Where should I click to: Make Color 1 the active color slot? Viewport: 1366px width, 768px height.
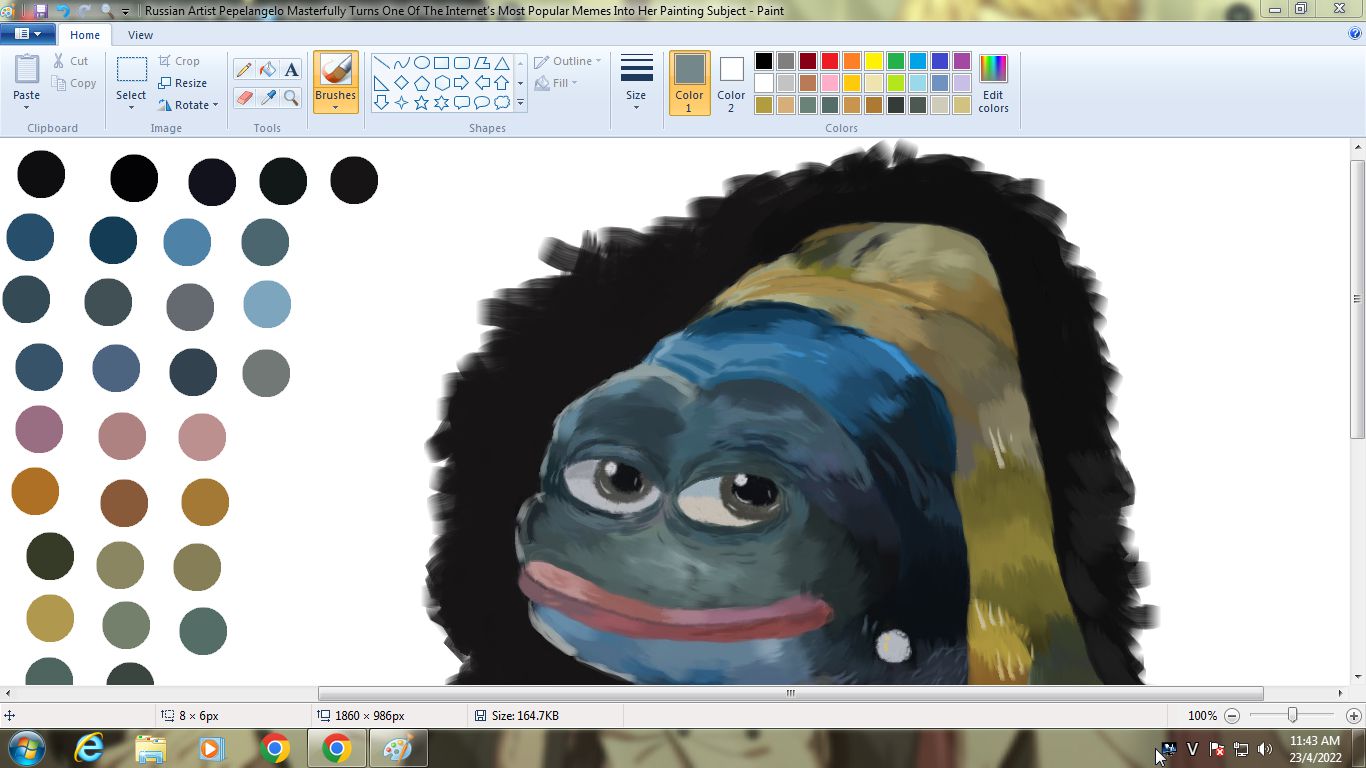pos(689,82)
